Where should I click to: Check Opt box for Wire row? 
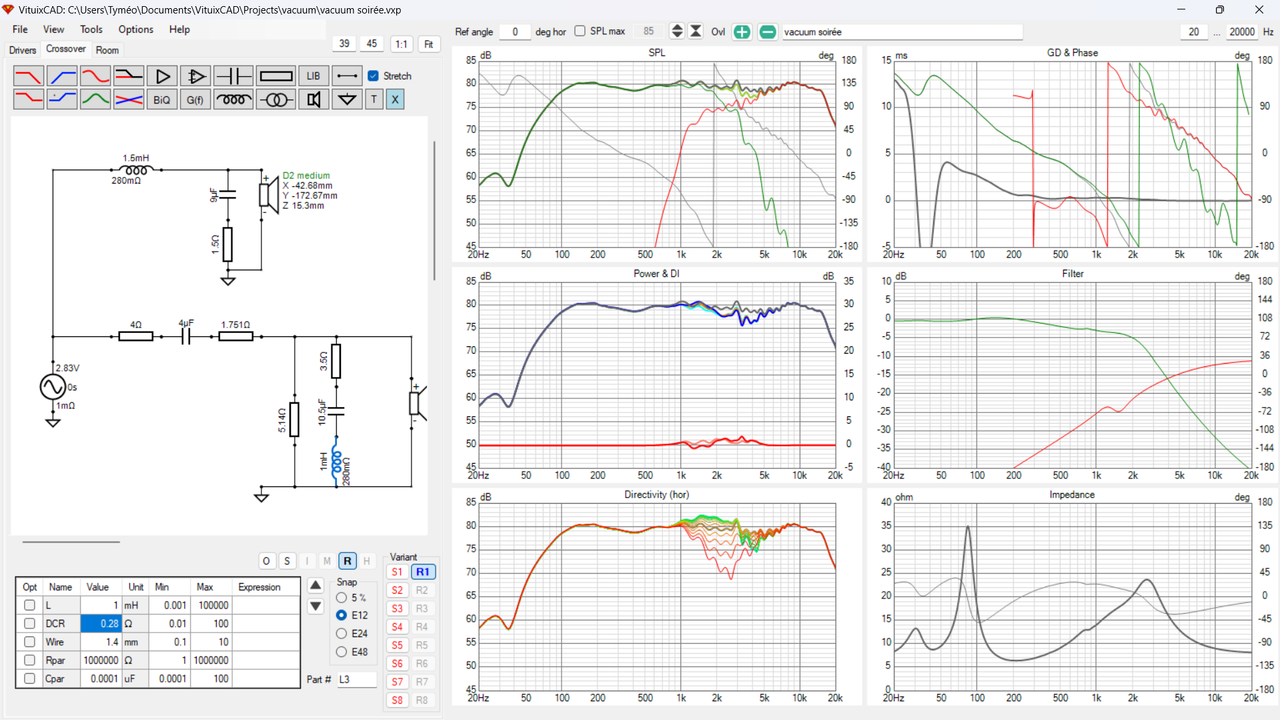[x=29, y=642]
